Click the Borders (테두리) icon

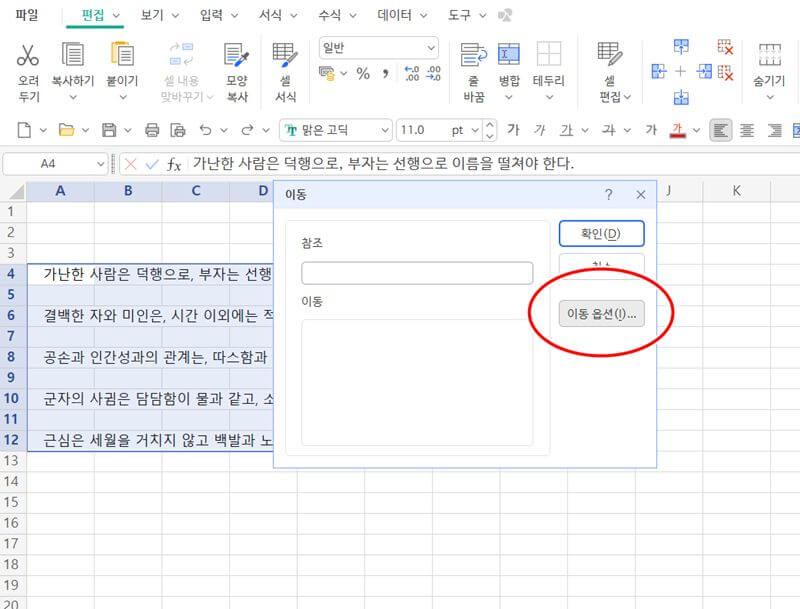coord(548,54)
